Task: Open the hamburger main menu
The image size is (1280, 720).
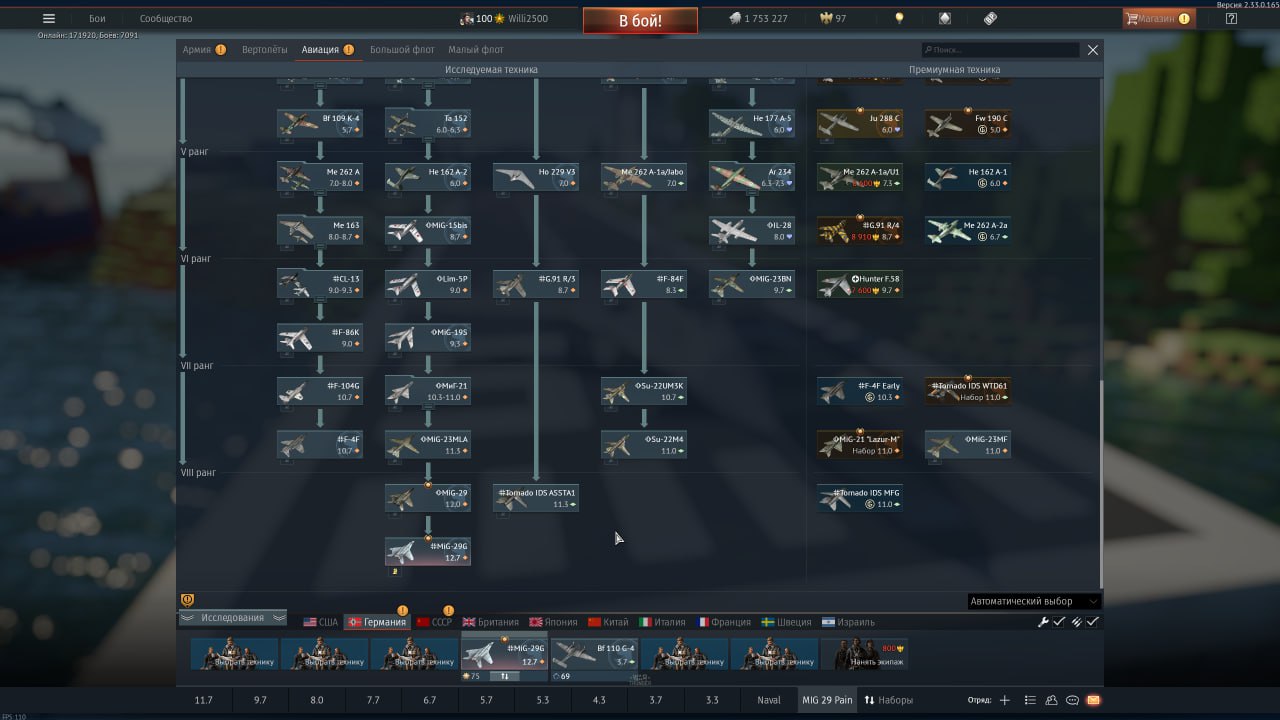Action: click(49, 18)
